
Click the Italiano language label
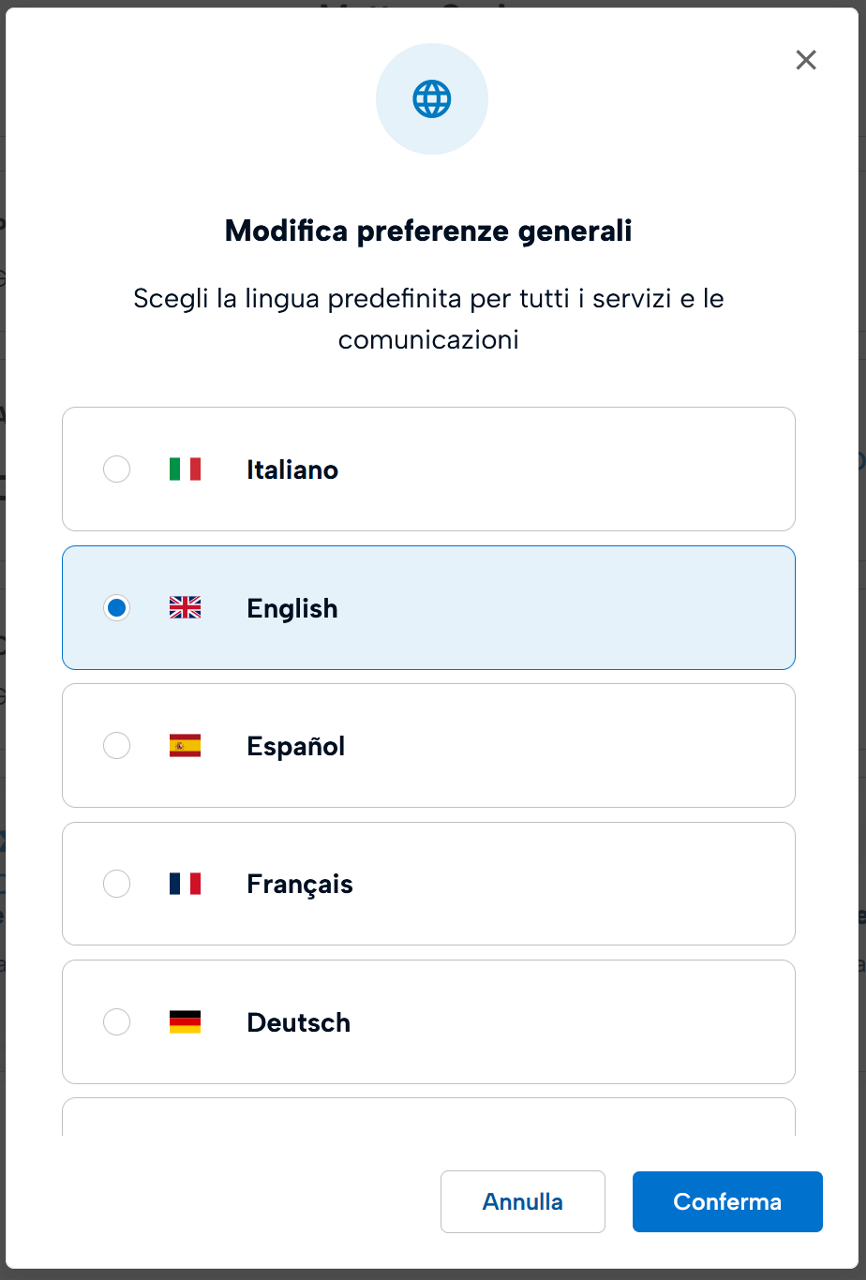[292, 469]
